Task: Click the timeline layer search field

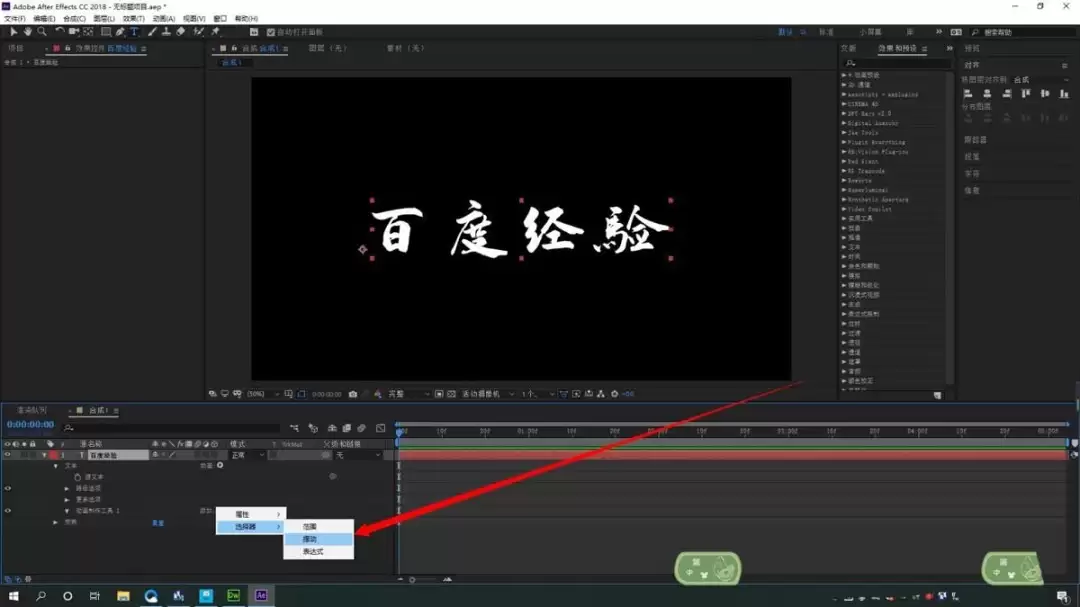Action: 171,429
